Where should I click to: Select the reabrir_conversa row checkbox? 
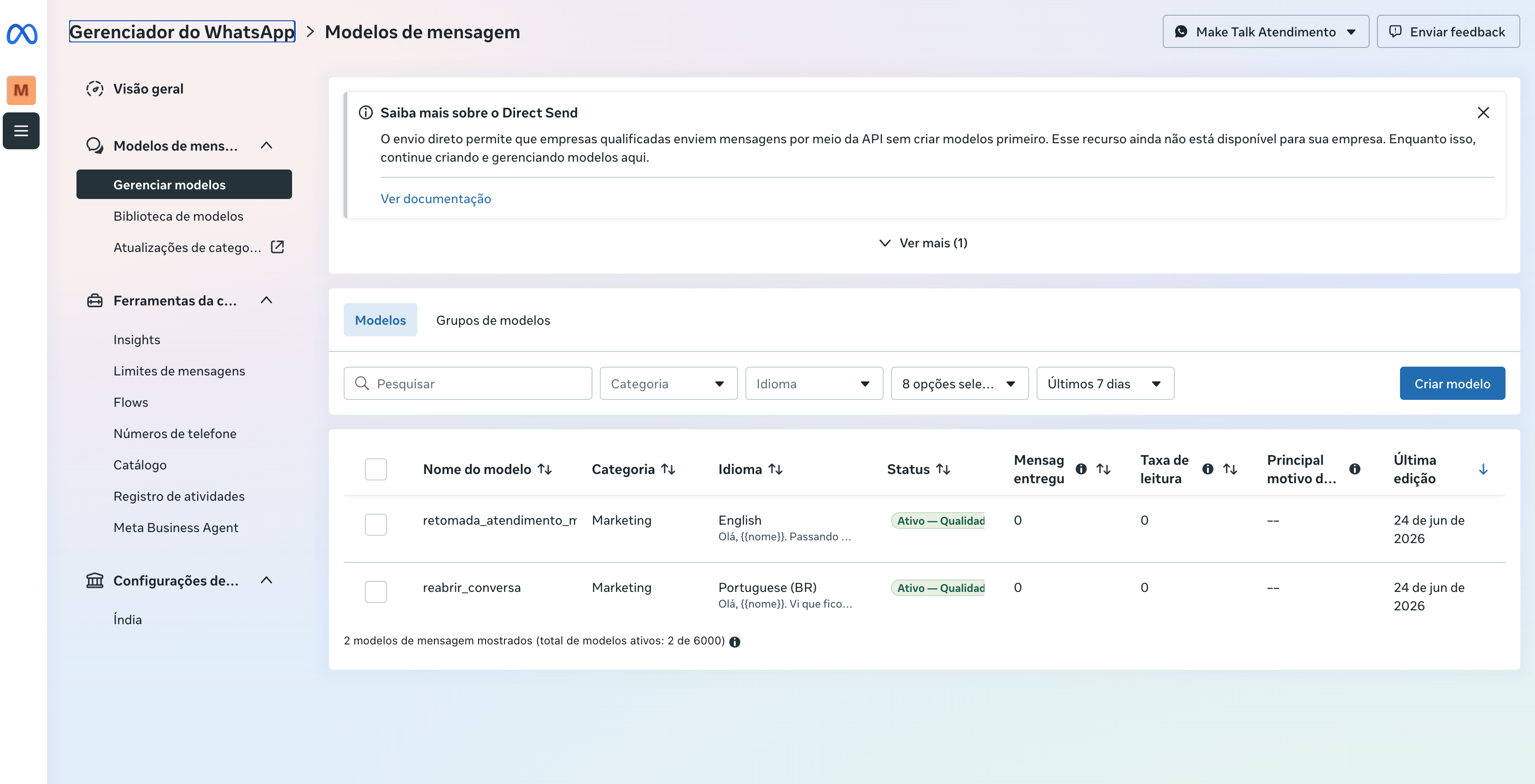click(376, 592)
